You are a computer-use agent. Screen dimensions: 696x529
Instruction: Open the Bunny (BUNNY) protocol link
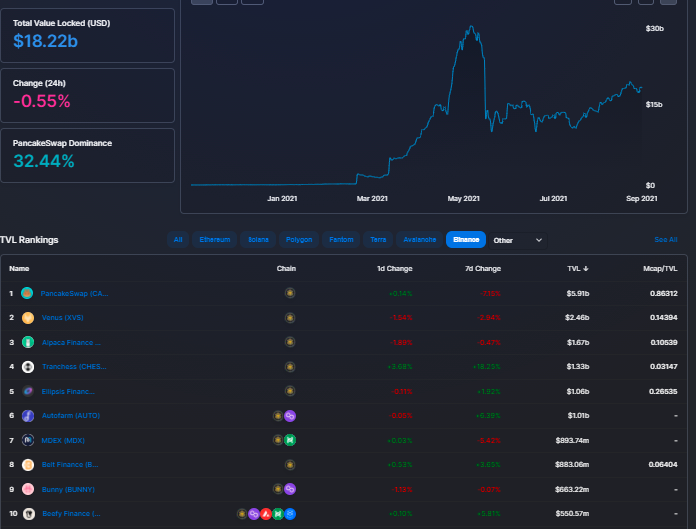pyautogui.click(x=68, y=490)
